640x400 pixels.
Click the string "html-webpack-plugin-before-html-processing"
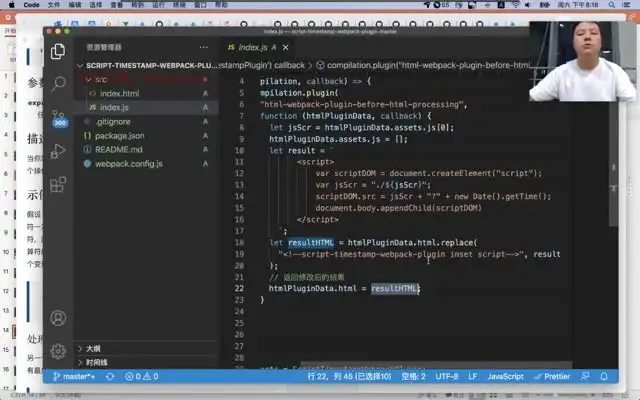[x=362, y=104]
